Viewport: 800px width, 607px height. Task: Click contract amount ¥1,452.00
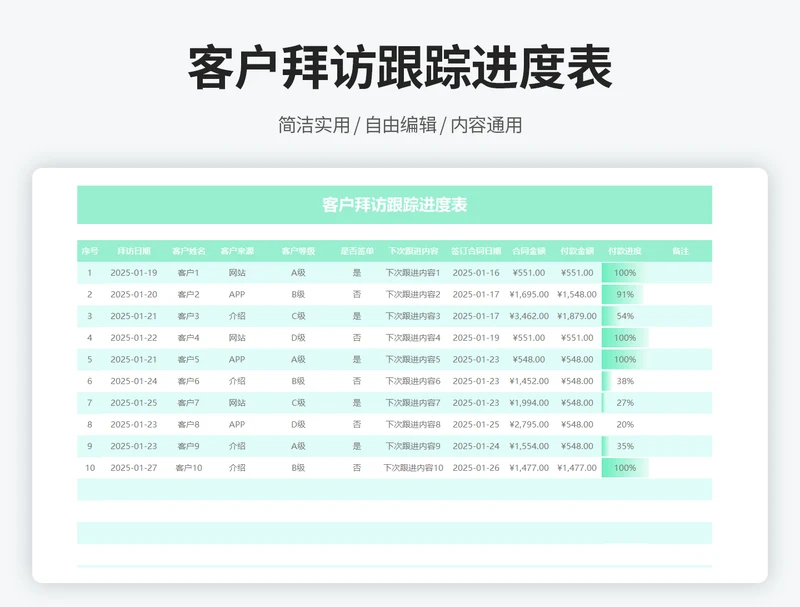(529, 381)
